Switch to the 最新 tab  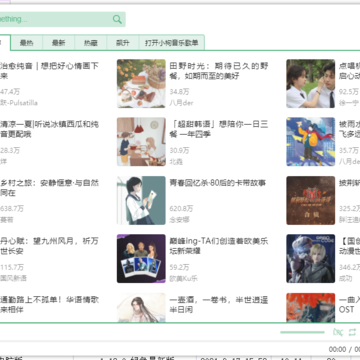59,43
